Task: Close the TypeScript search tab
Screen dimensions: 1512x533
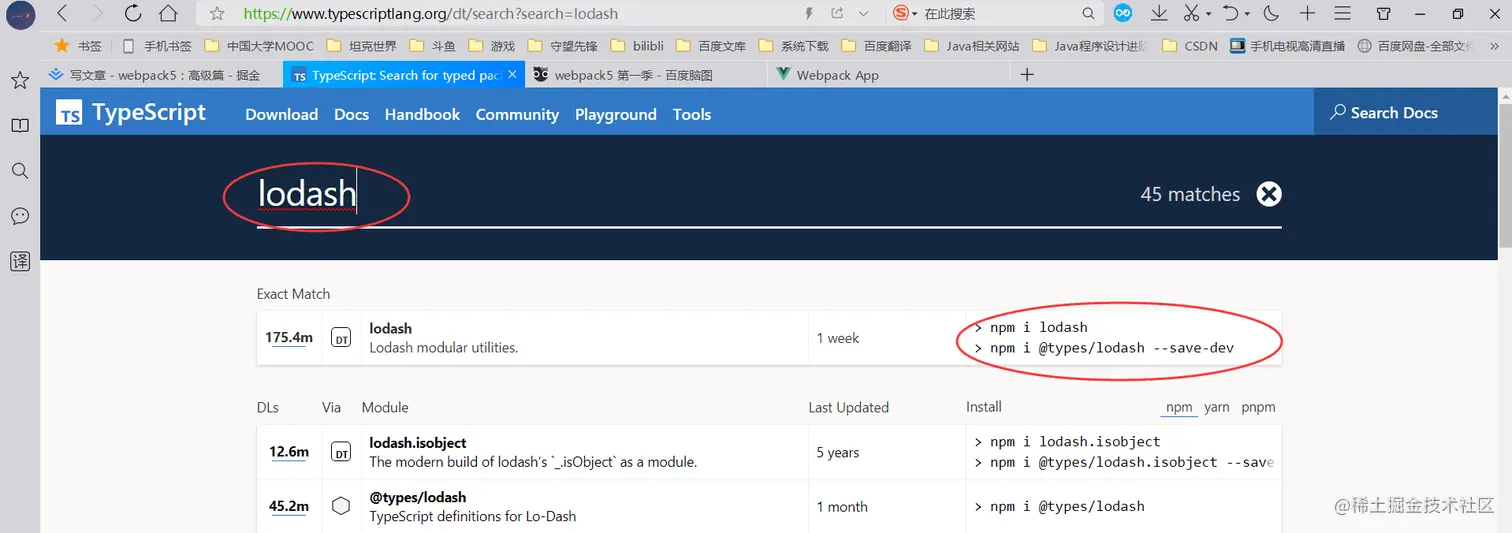Action: pyautogui.click(x=513, y=75)
